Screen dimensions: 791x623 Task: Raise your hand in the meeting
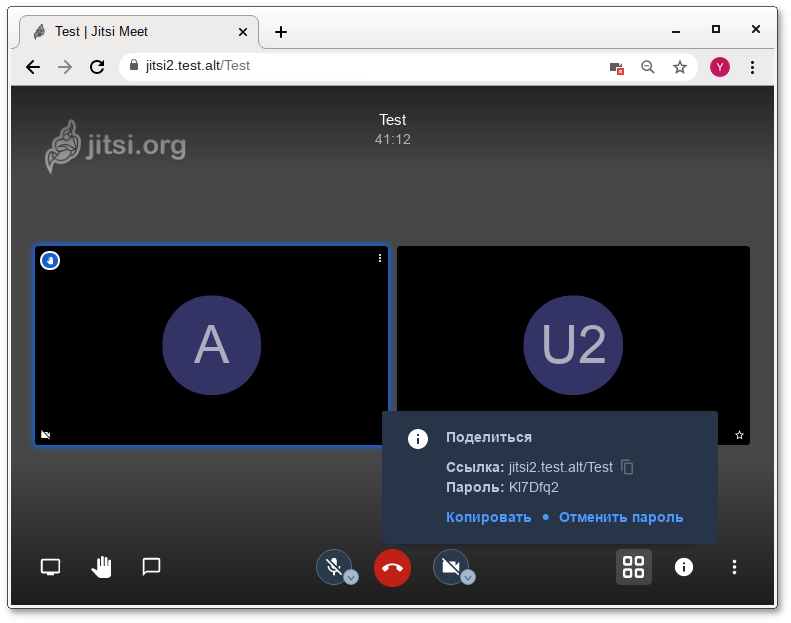click(x=101, y=567)
